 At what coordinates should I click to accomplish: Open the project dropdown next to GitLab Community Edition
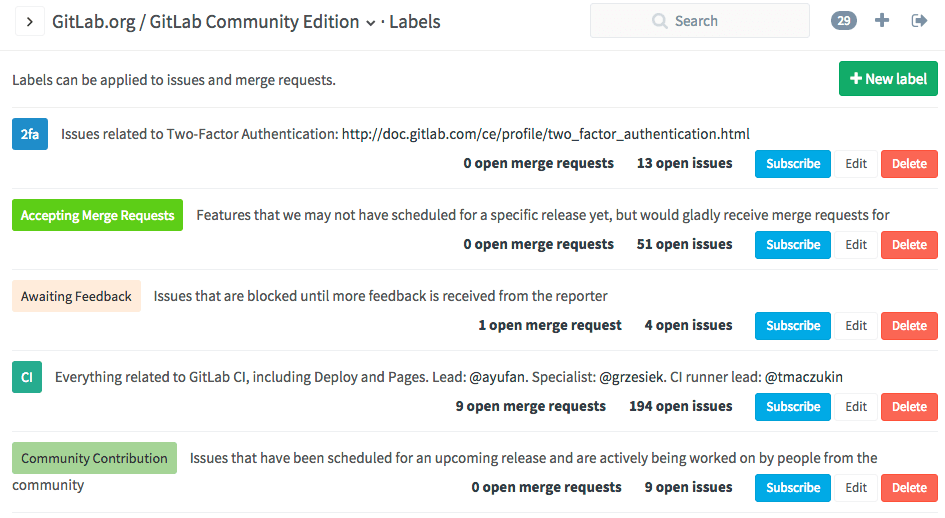pyautogui.click(x=371, y=22)
